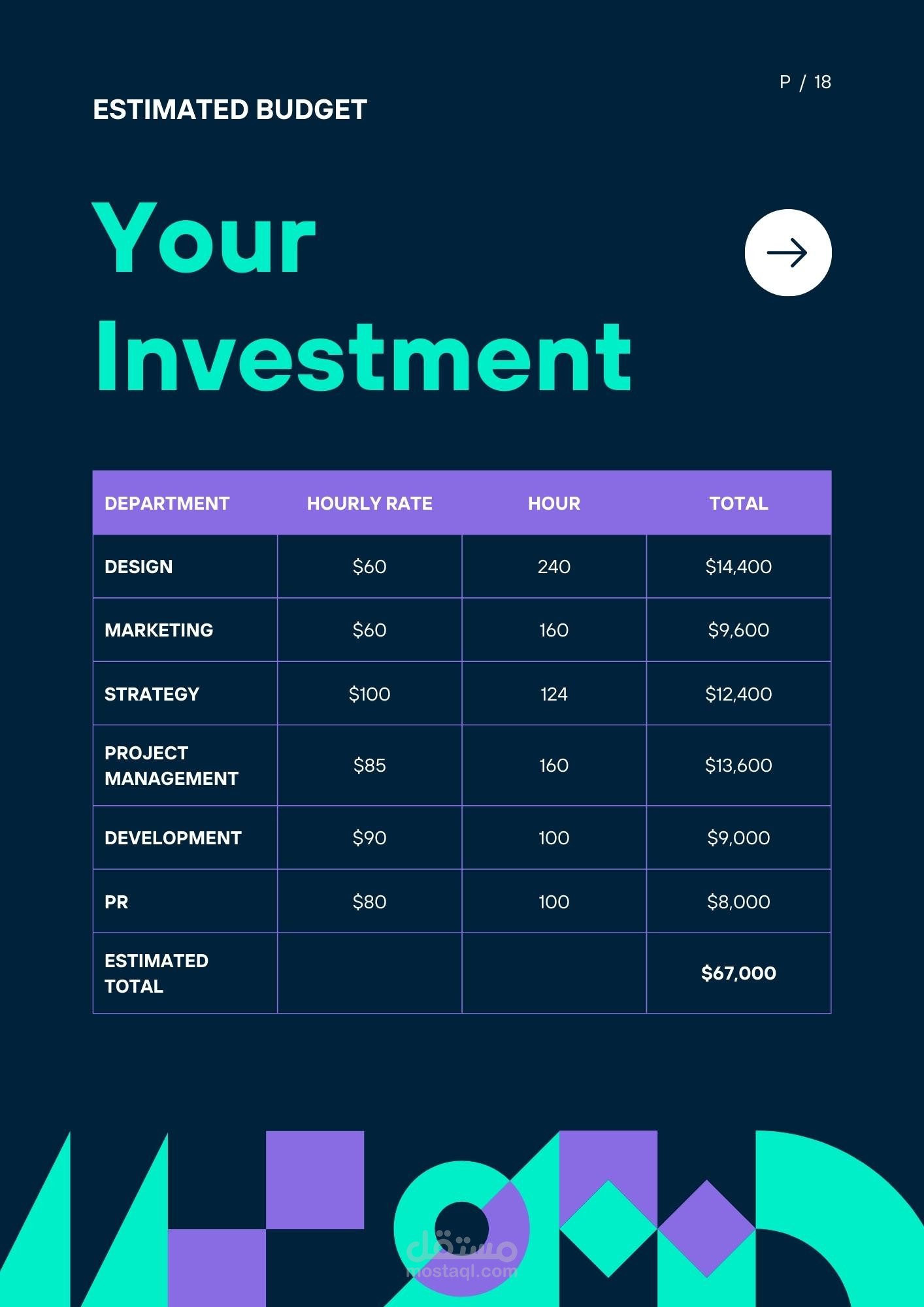Select the DEPARTMENT column header

point(167,503)
